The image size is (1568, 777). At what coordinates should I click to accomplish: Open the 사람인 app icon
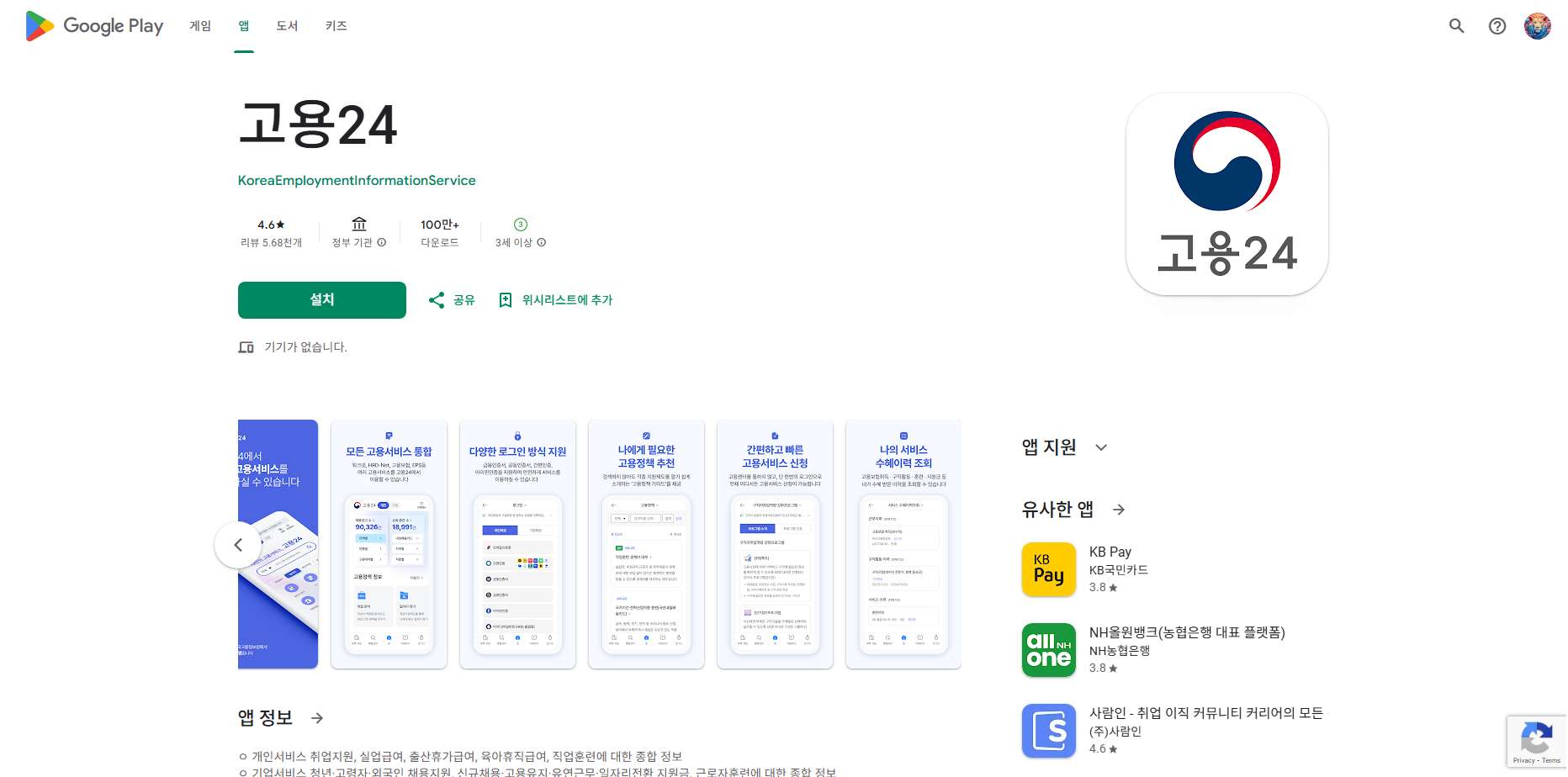tap(1049, 731)
